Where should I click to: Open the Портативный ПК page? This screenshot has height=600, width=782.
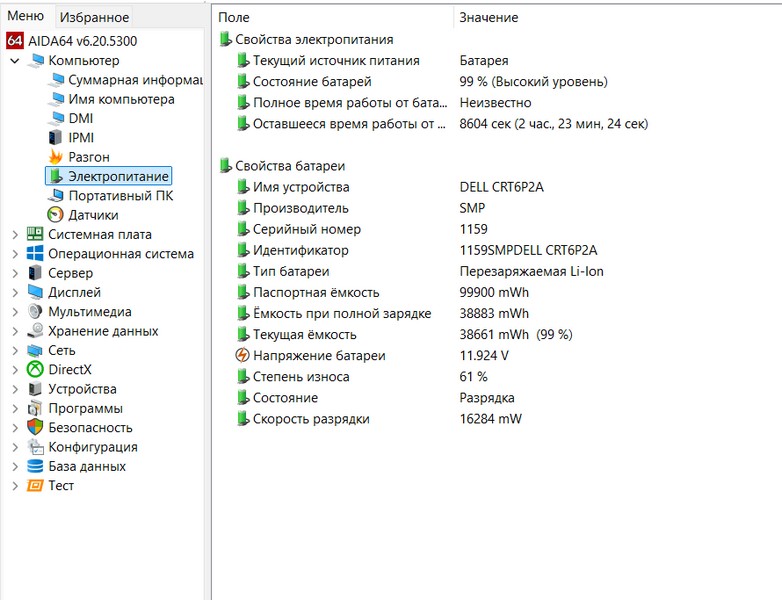pos(120,196)
